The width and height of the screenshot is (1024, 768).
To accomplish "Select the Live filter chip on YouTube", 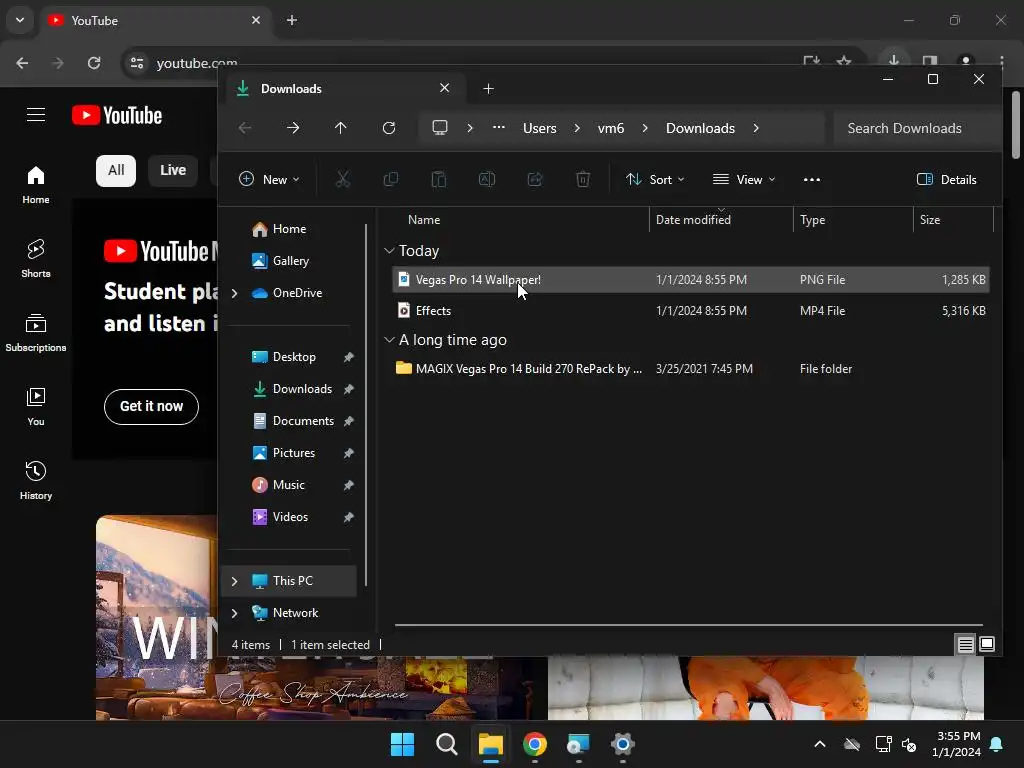I will click(173, 170).
